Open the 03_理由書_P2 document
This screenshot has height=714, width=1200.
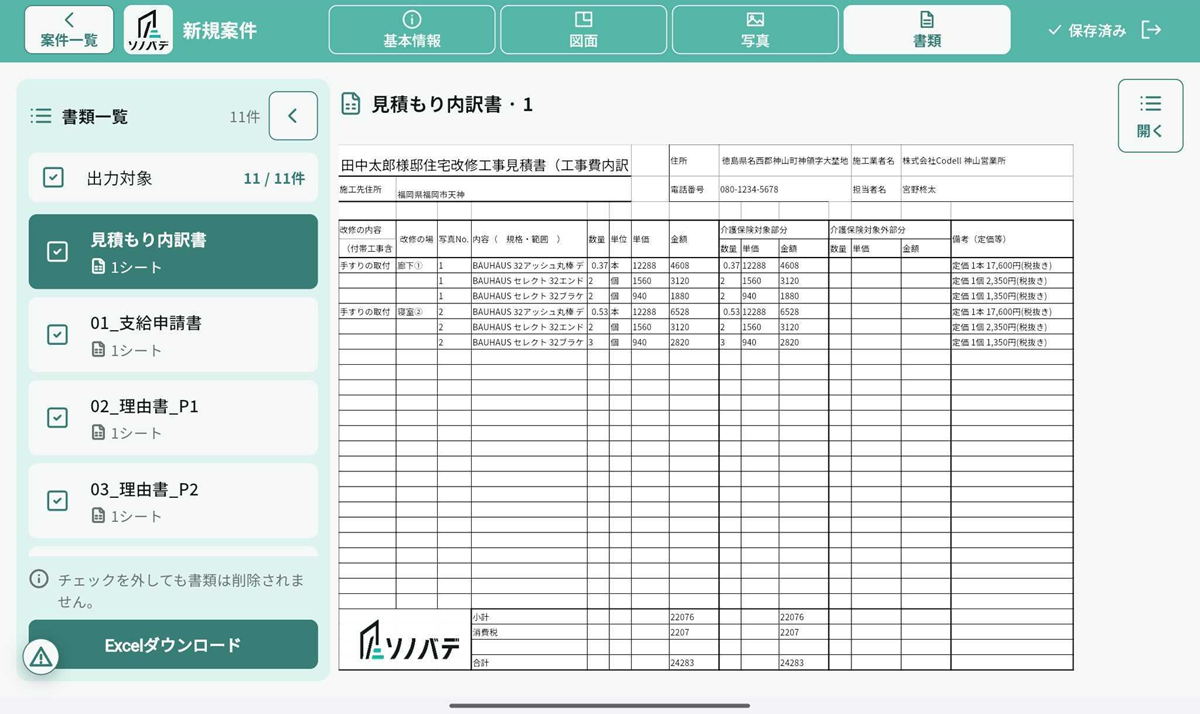click(x=173, y=501)
